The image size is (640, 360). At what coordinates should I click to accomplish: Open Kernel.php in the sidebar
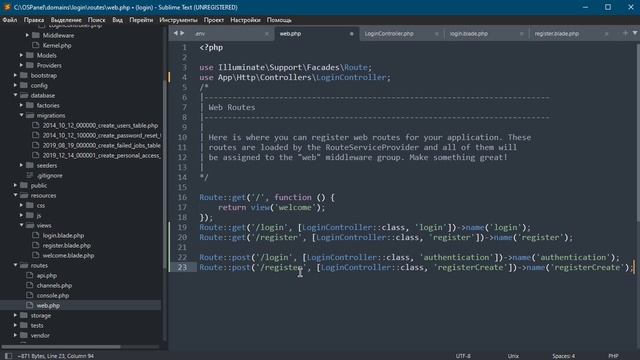coord(57,45)
